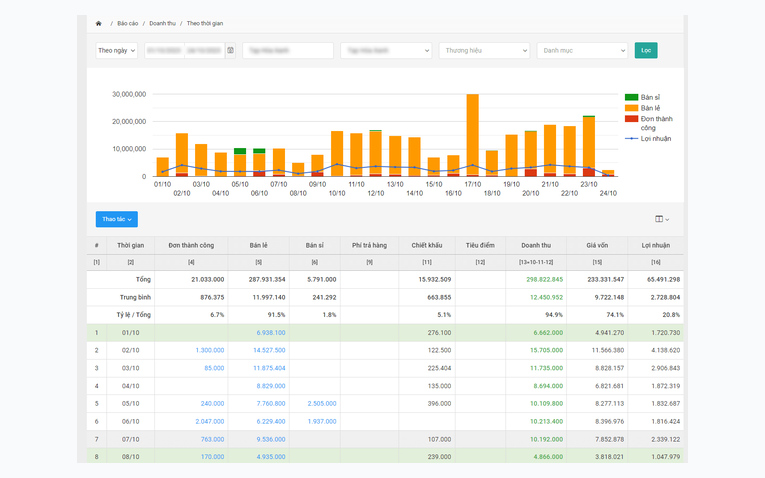765x478 pixels.
Task: Open the 8.829.000 retail value link
Action: pyautogui.click(x=271, y=386)
